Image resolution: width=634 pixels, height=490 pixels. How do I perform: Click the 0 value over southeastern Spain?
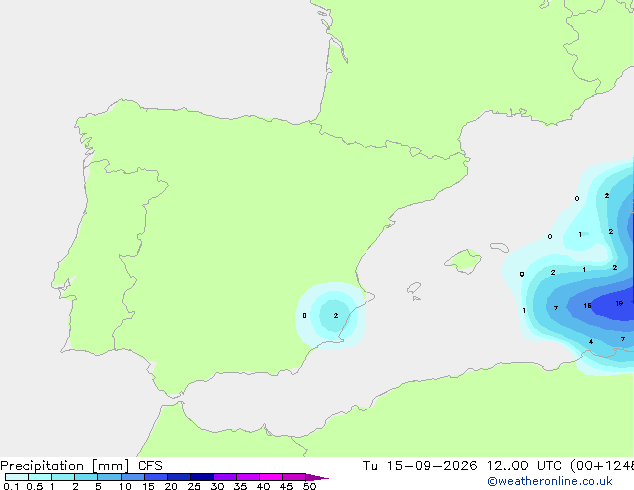click(304, 315)
